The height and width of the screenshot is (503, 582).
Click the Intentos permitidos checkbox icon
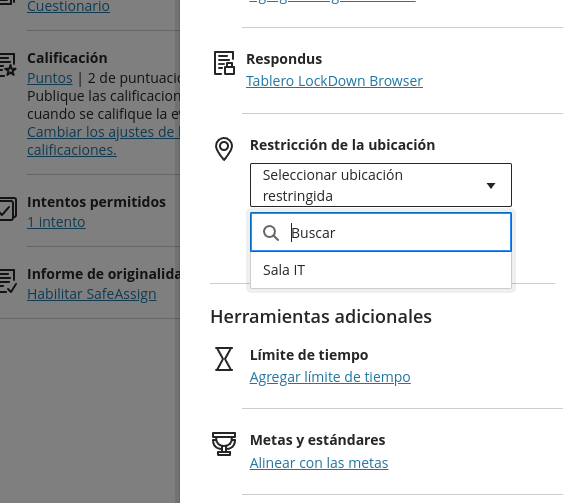(x=8, y=209)
